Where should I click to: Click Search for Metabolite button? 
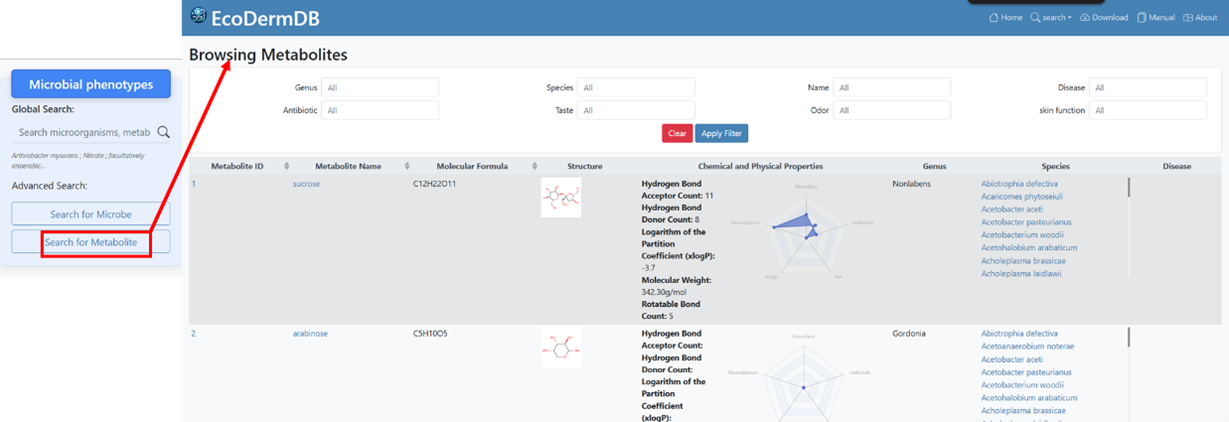(x=91, y=242)
